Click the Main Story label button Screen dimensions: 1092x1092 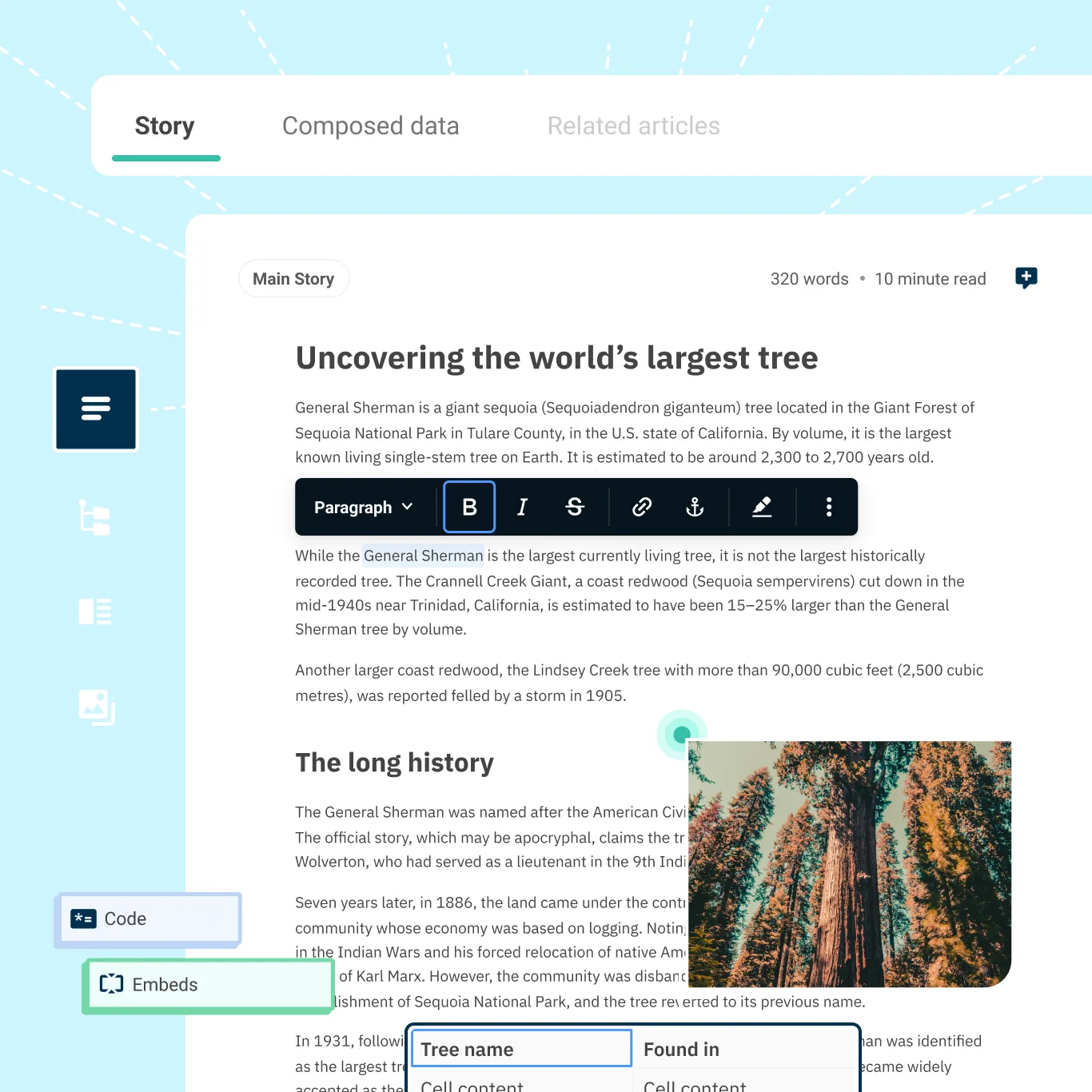[x=293, y=278]
